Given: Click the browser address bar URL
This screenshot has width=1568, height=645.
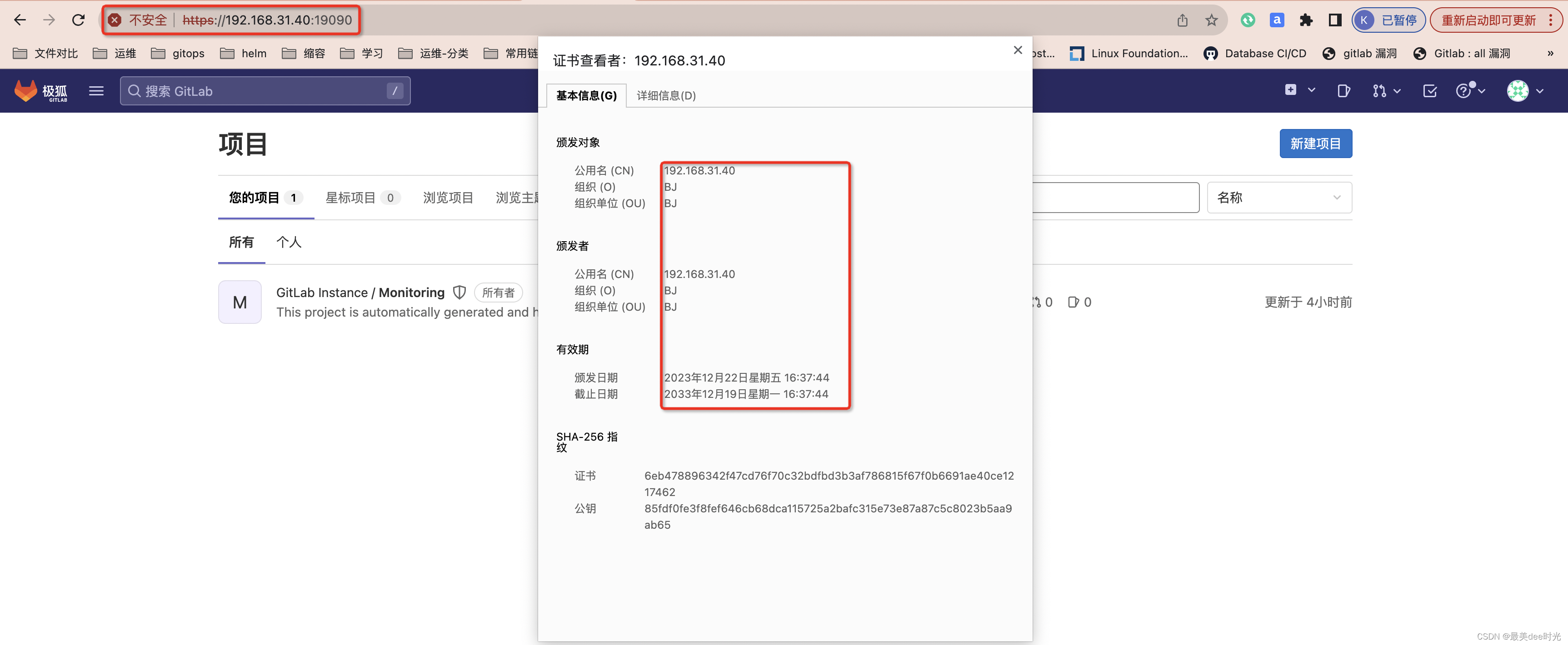Looking at the screenshot, I should coord(267,20).
